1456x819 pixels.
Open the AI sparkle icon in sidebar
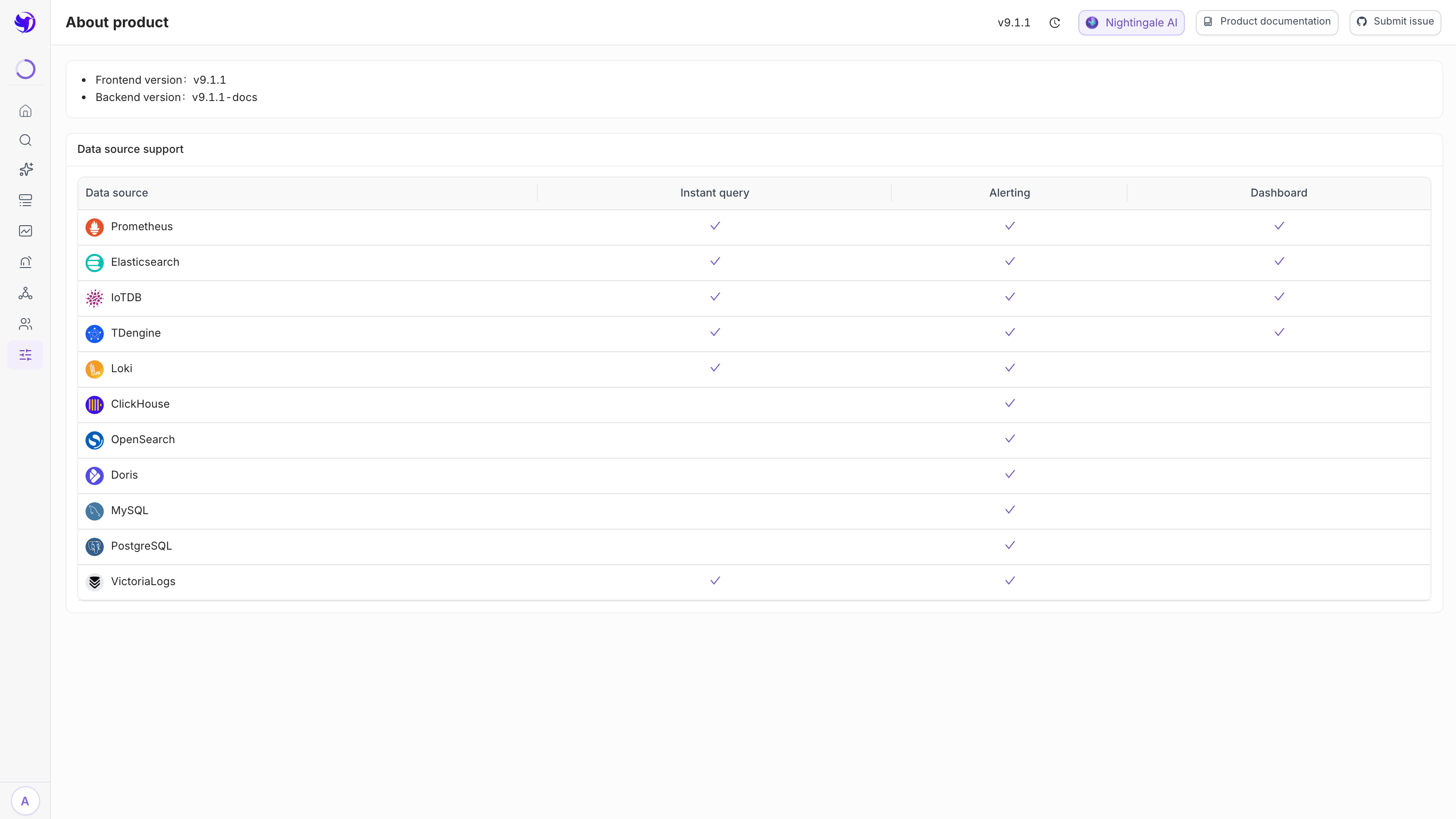25,170
